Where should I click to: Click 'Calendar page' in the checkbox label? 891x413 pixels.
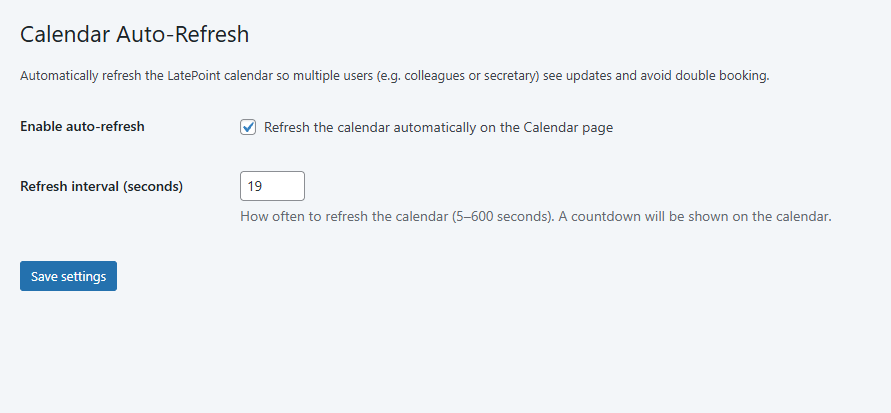(568, 127)
